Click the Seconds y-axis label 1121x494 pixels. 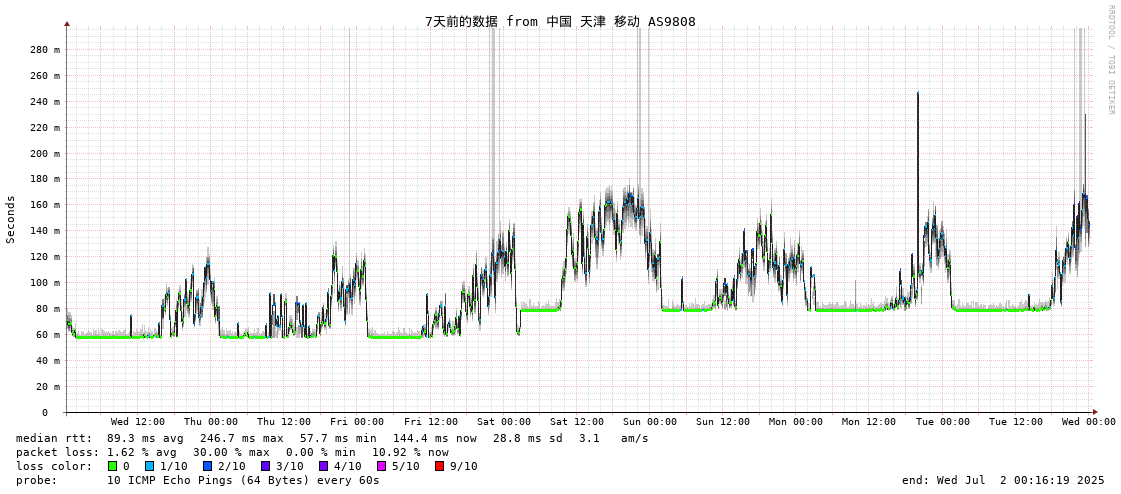coord(11,219)
